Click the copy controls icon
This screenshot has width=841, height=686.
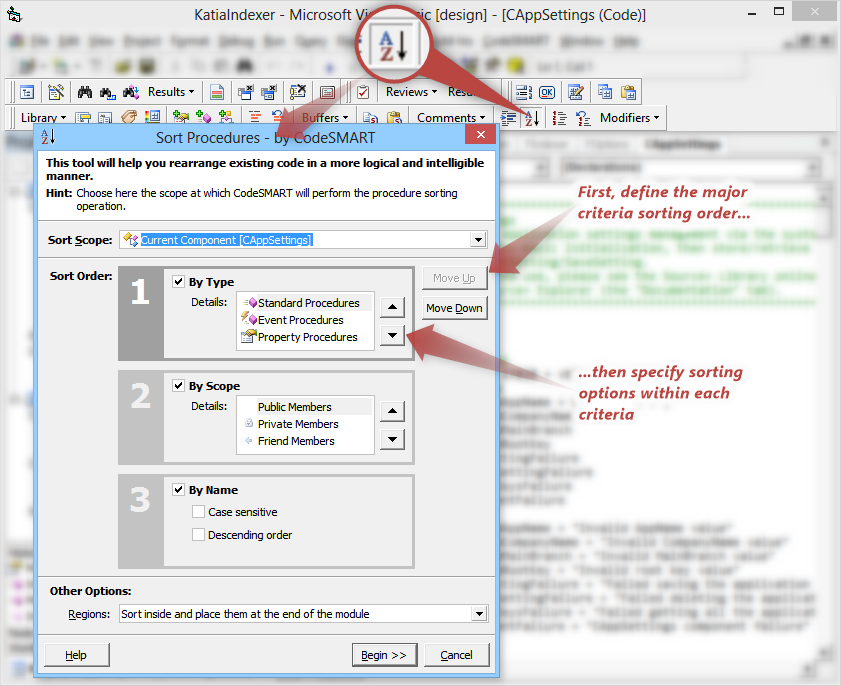pos(605,92)
